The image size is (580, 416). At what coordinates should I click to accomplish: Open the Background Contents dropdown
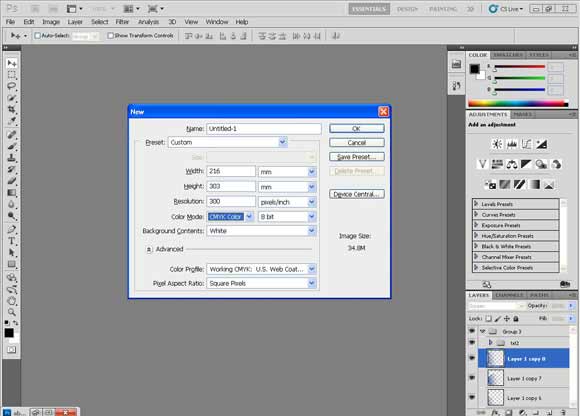pyautogui.click(x=261, y=231)
